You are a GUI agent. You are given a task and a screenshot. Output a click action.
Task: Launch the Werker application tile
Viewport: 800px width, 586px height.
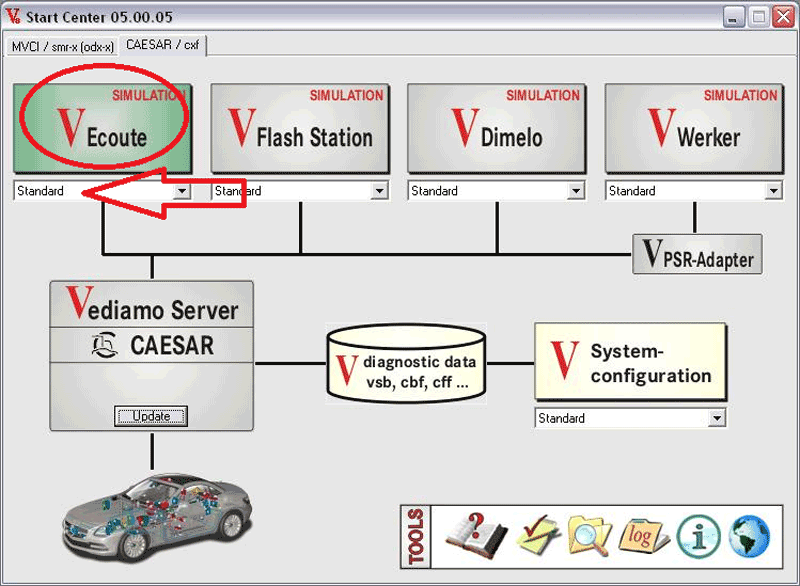694,129
